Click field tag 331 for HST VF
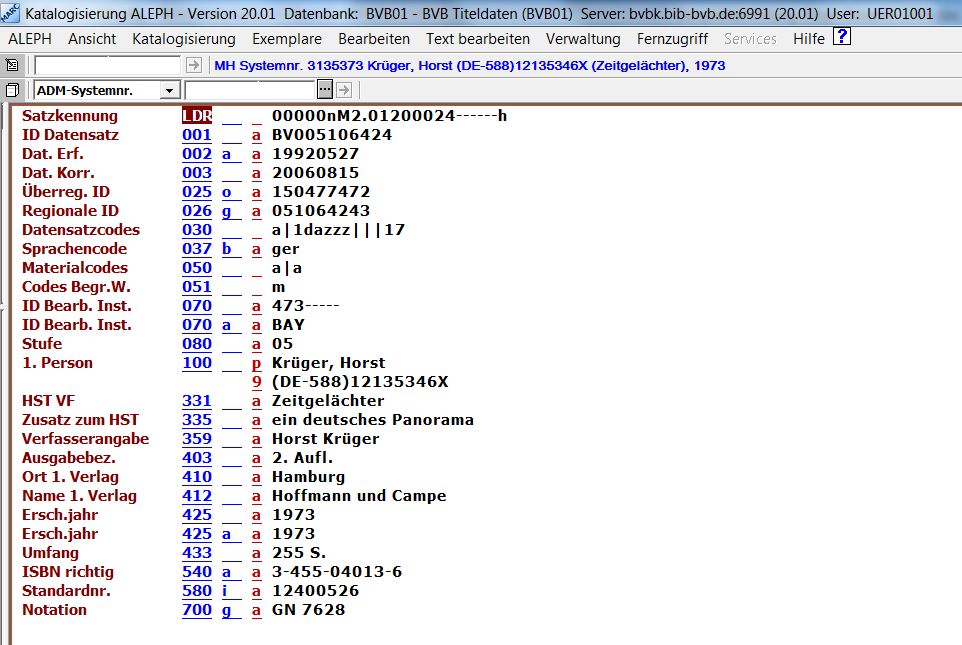This screenshot has height=645, width=962. point(197,401)
